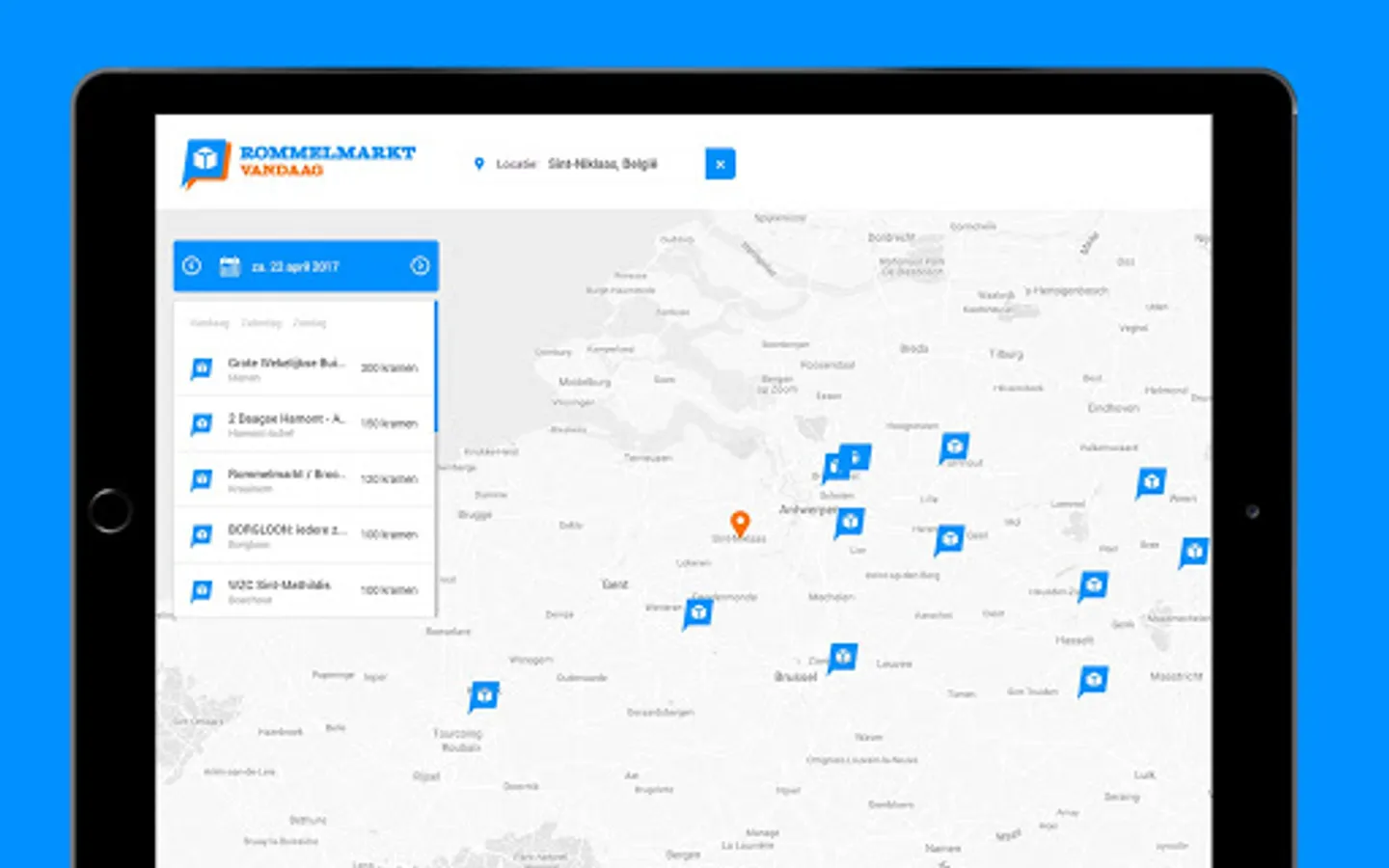
Task: Click the Breda city label on the map
Action: [913, 349]
